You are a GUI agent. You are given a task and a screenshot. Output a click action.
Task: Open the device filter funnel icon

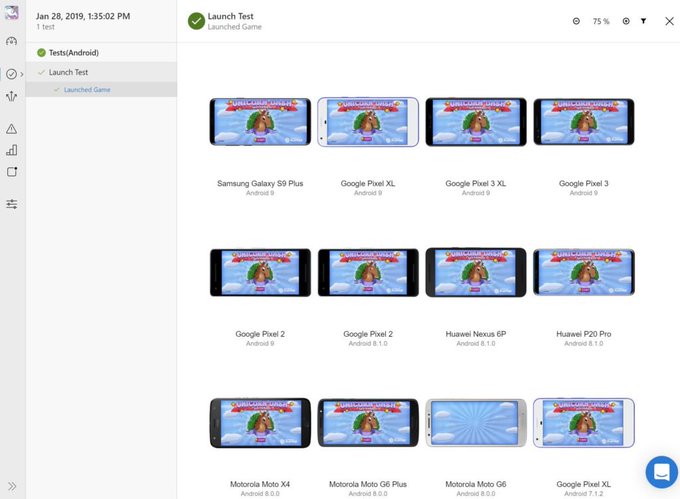click(x=644, y=21)
